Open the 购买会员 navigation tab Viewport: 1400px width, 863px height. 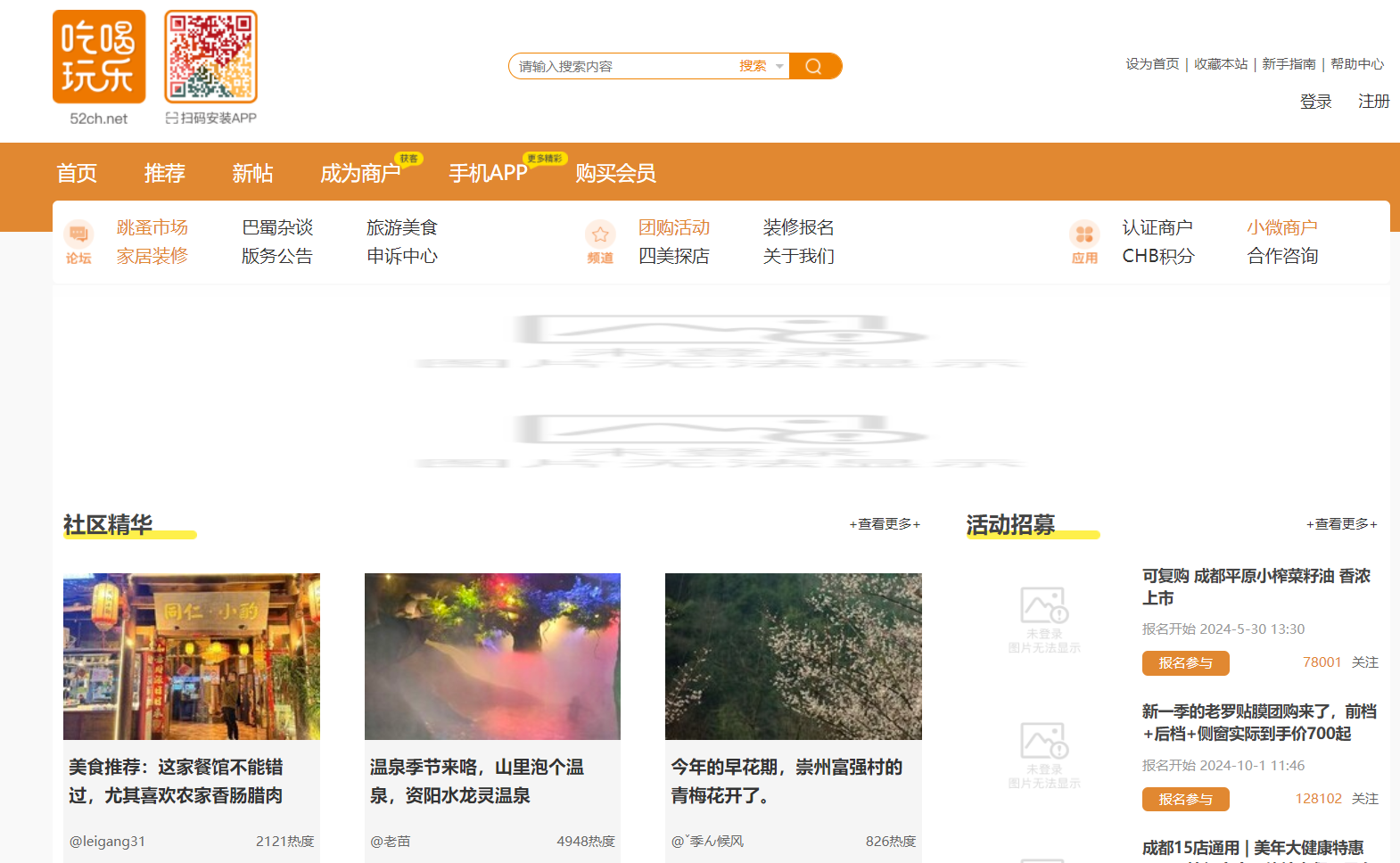(x=615, y=173)
